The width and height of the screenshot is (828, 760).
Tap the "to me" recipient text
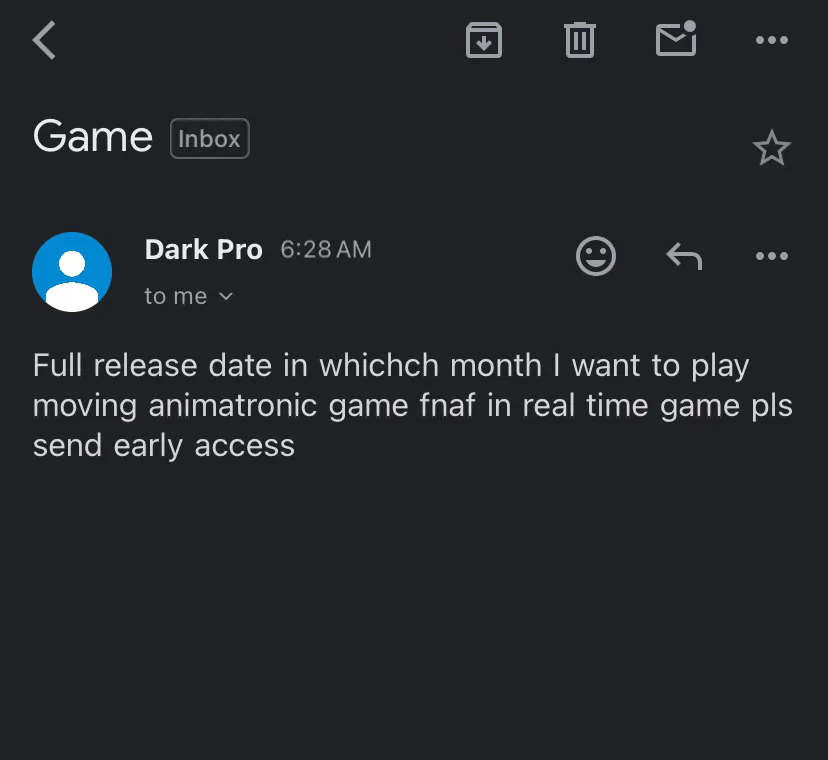click(175, 296)
